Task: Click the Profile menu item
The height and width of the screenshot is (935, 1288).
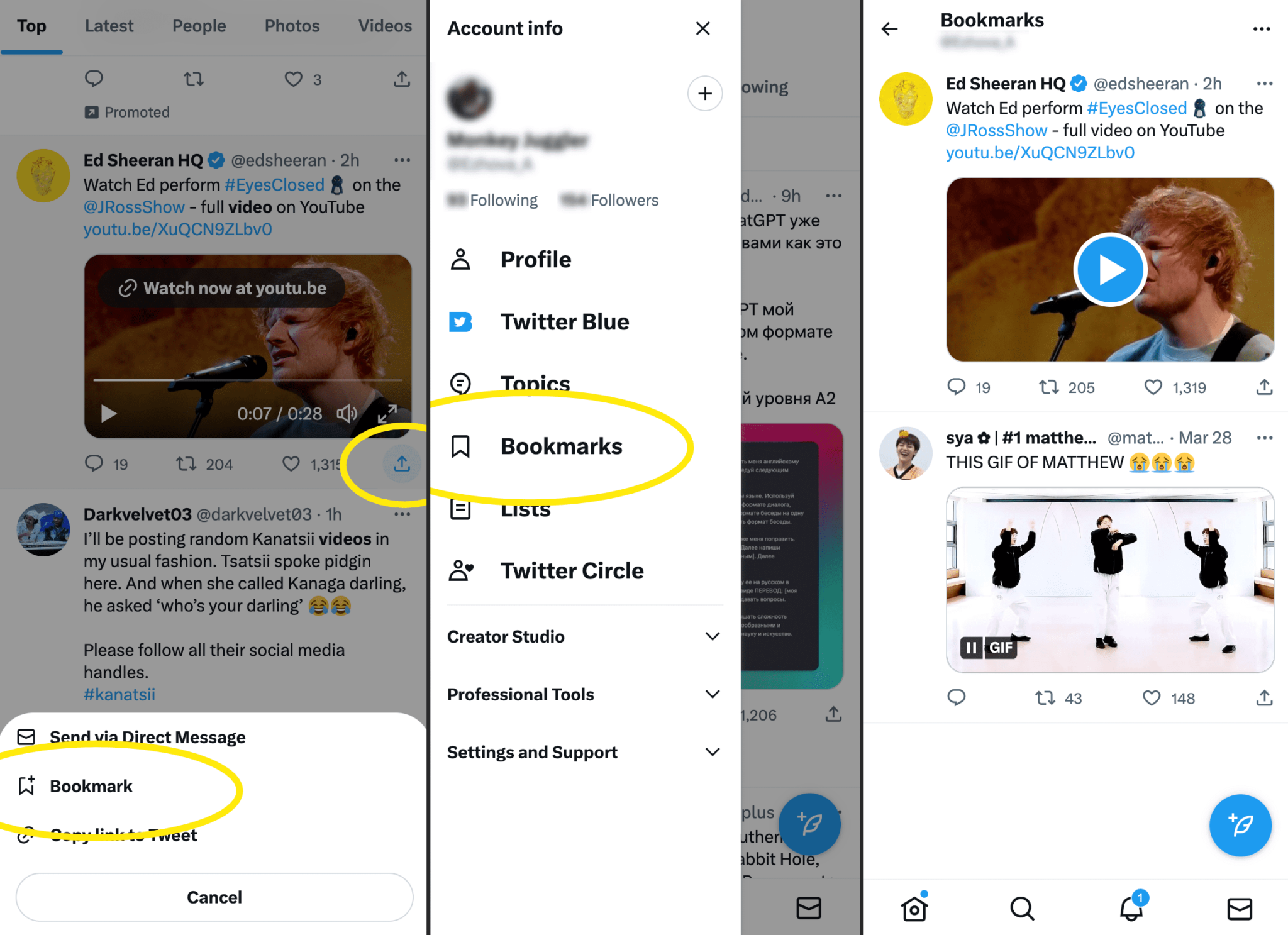Action: tap(537, 259)
